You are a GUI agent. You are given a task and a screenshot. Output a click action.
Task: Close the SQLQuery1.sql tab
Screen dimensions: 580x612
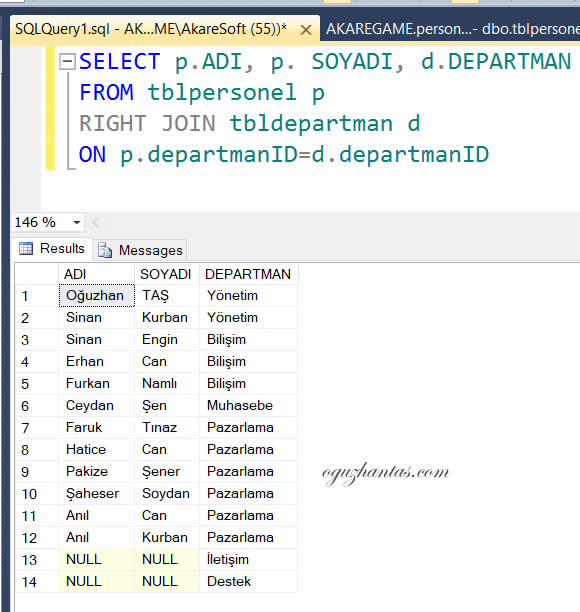[x=306, y=30]
